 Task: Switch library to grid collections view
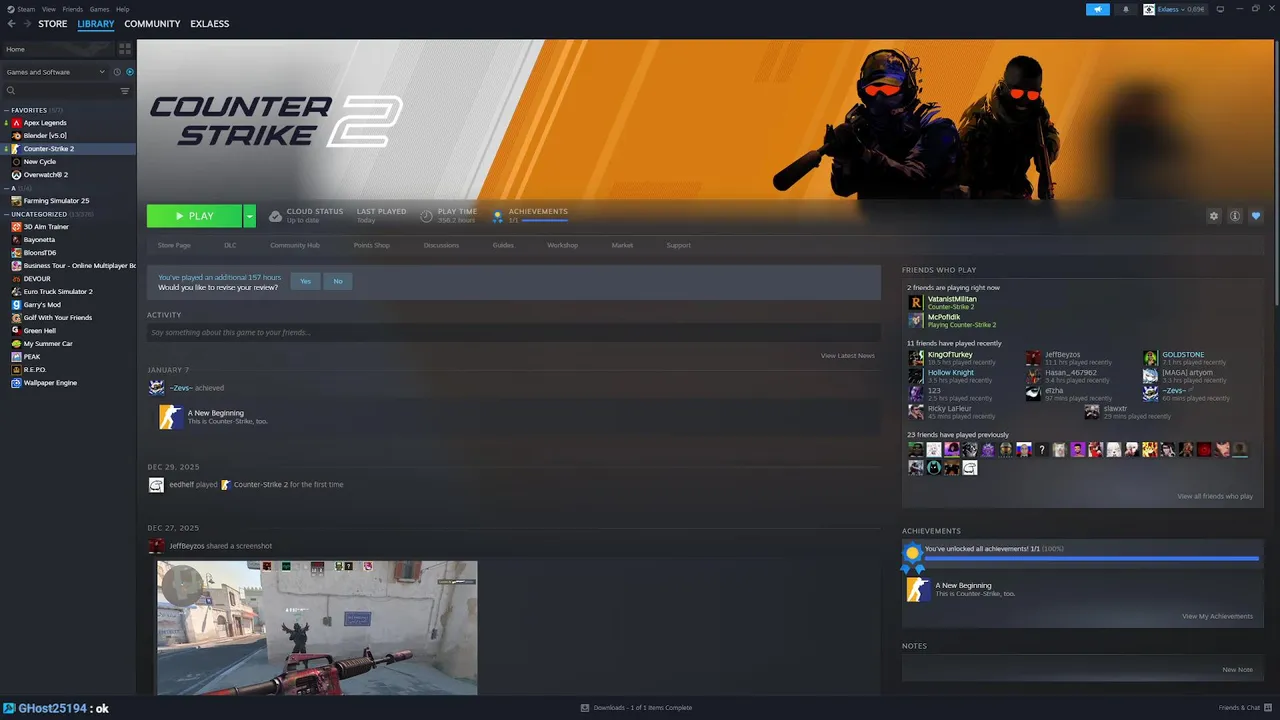pos(125,48)
